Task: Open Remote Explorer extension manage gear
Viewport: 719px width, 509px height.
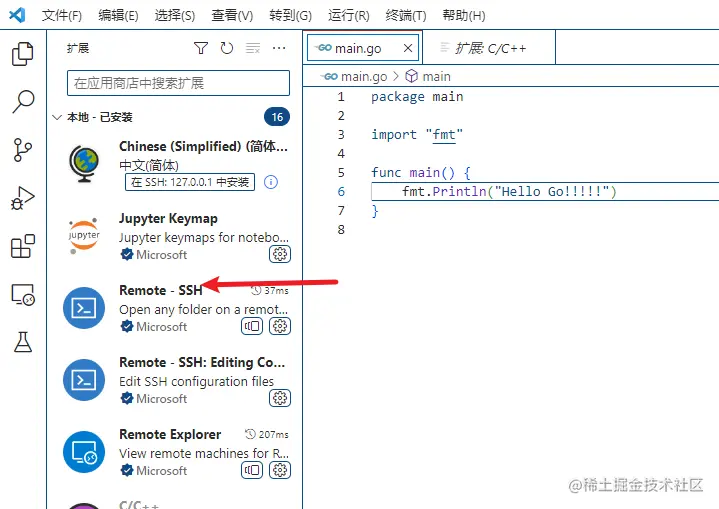Action: click(280, 470)
